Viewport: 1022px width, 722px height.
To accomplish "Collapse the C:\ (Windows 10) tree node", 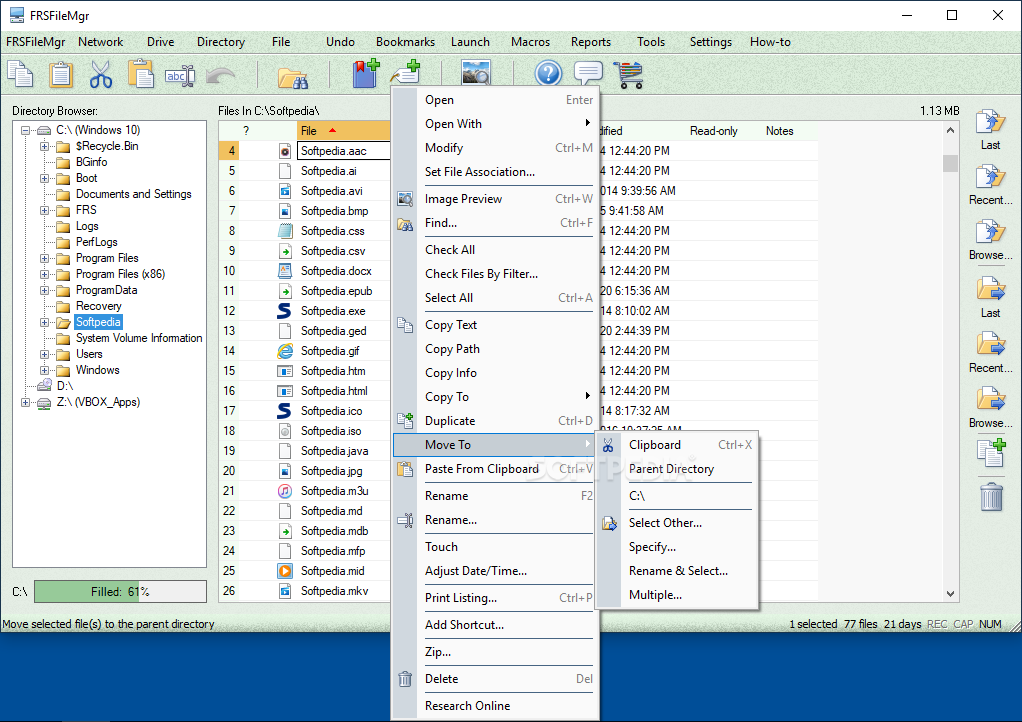I will (x=25, y=130).
